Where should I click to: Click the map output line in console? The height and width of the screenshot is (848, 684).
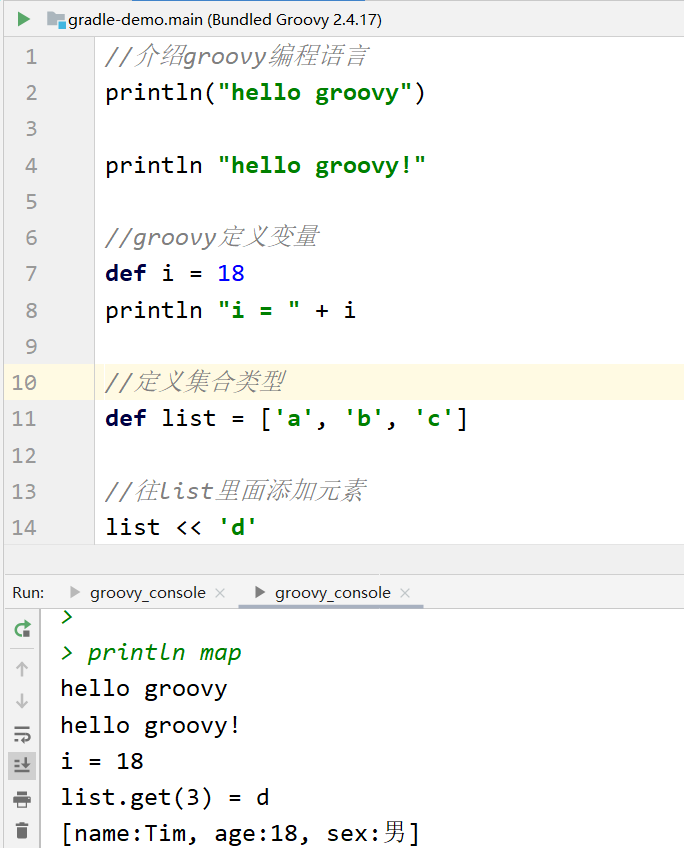pos(240,832)
